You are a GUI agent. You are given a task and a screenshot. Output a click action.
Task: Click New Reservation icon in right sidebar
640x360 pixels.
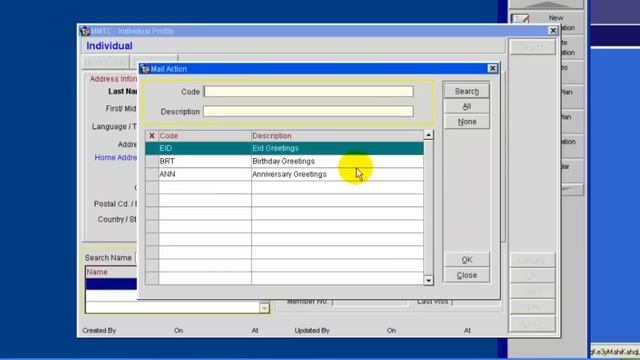[520, 19]
